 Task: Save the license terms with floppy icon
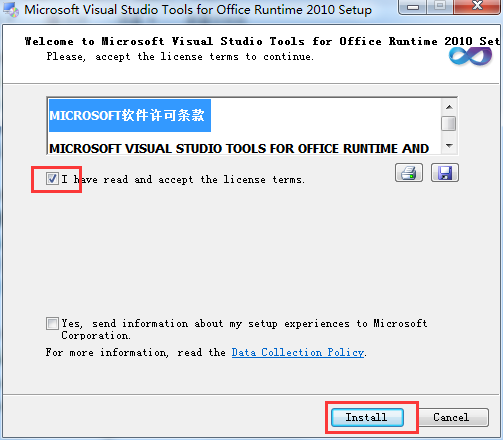[x=445, y=173]
